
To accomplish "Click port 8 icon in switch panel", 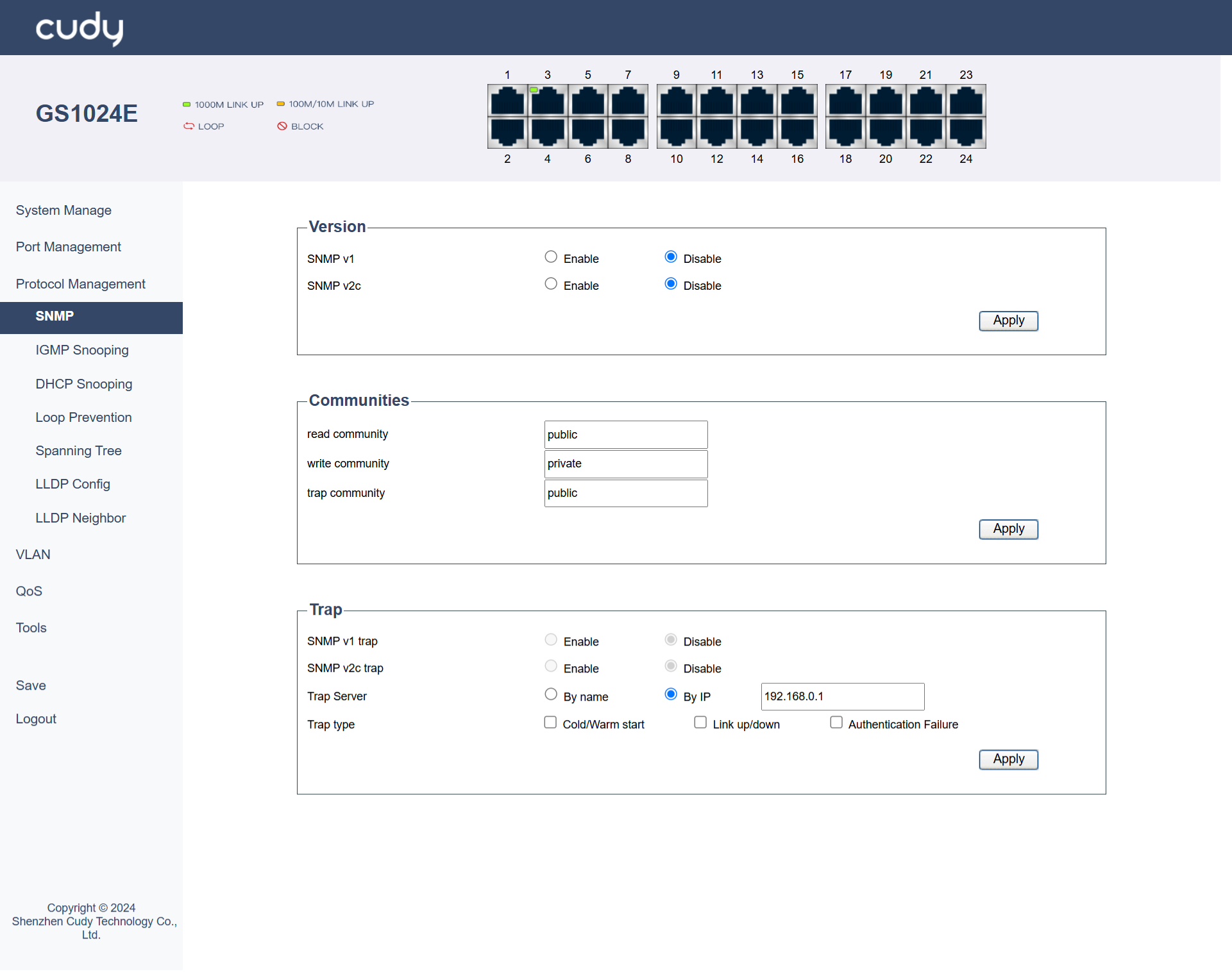I will [629, 132].
